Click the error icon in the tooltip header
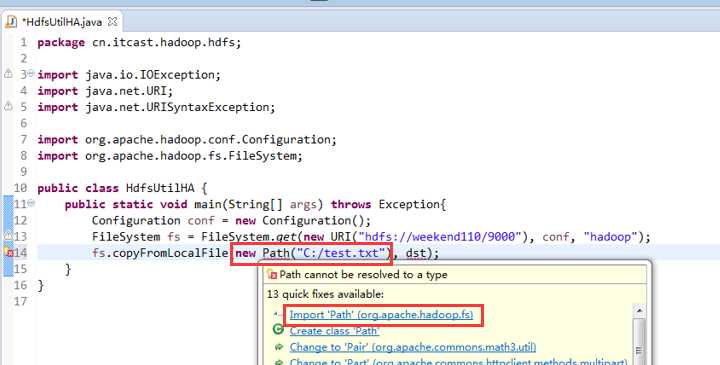Viewport: 720px width, 365px height. (x=272, y=275)
